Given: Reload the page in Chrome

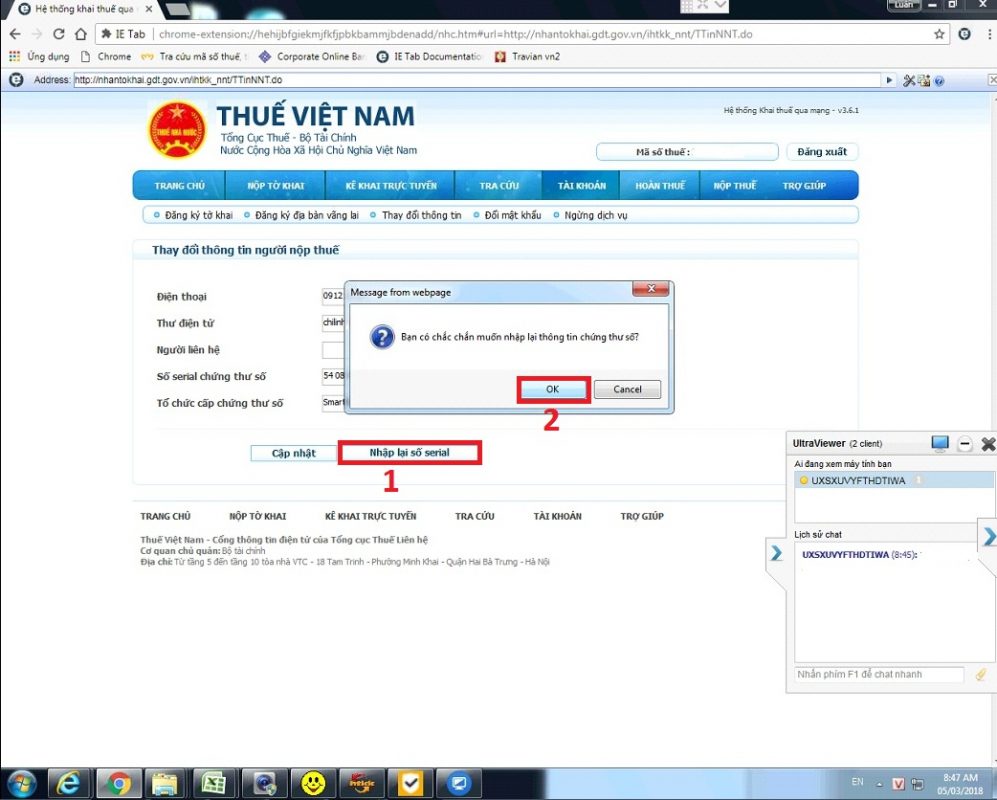Looking at the screenshot, I should tap(58, 34).
